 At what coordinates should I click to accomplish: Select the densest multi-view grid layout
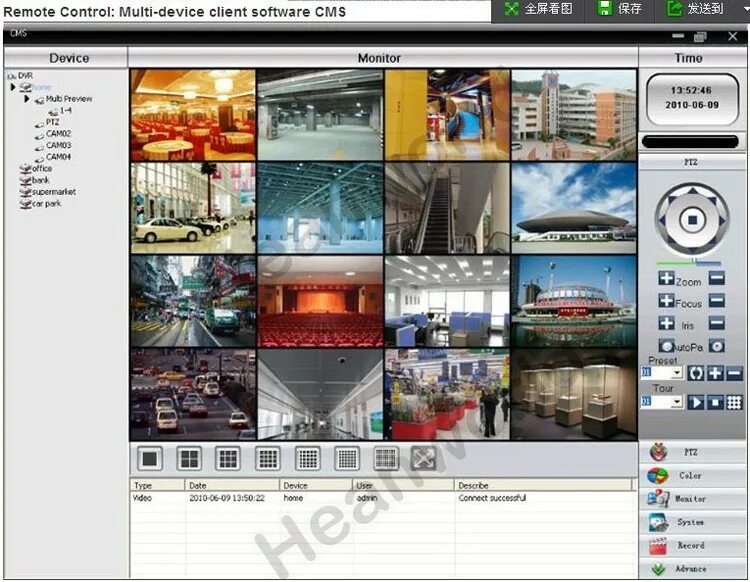point(386,459)
